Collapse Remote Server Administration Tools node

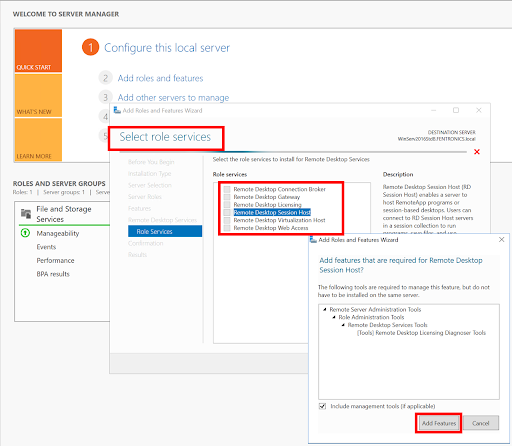[x=325, y=309]
